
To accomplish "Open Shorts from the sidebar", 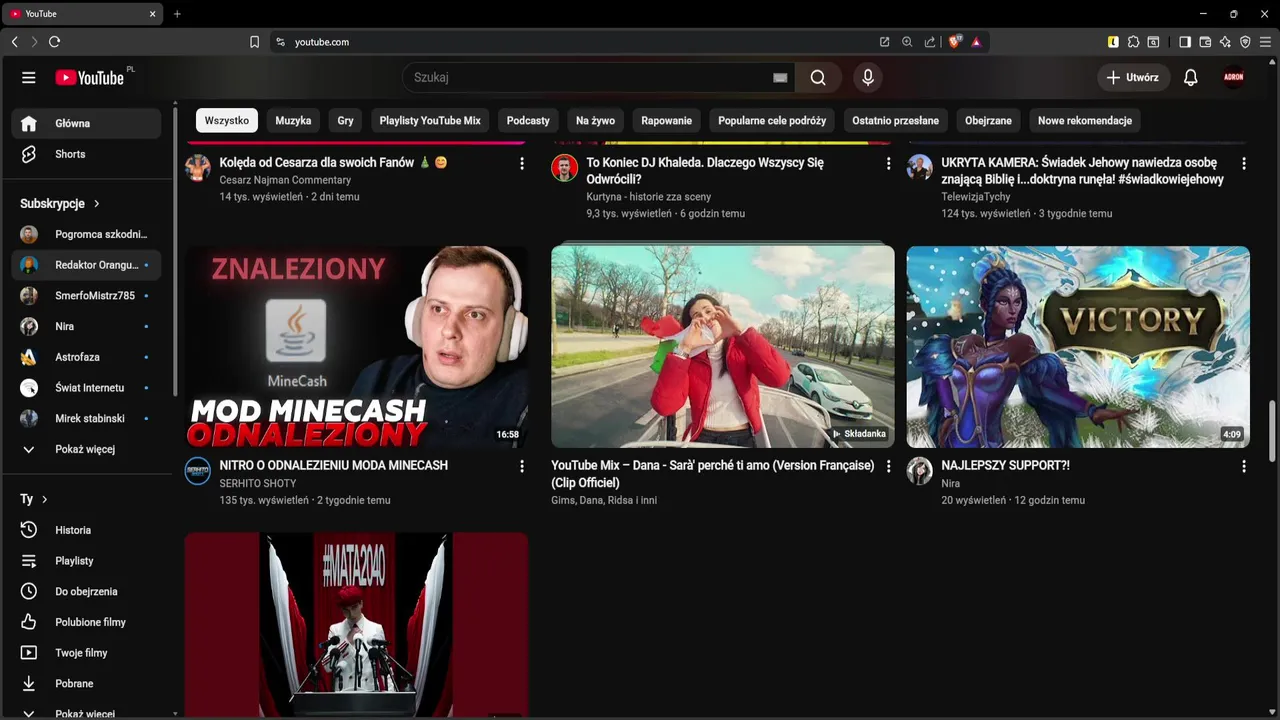I will pos(86,154).
